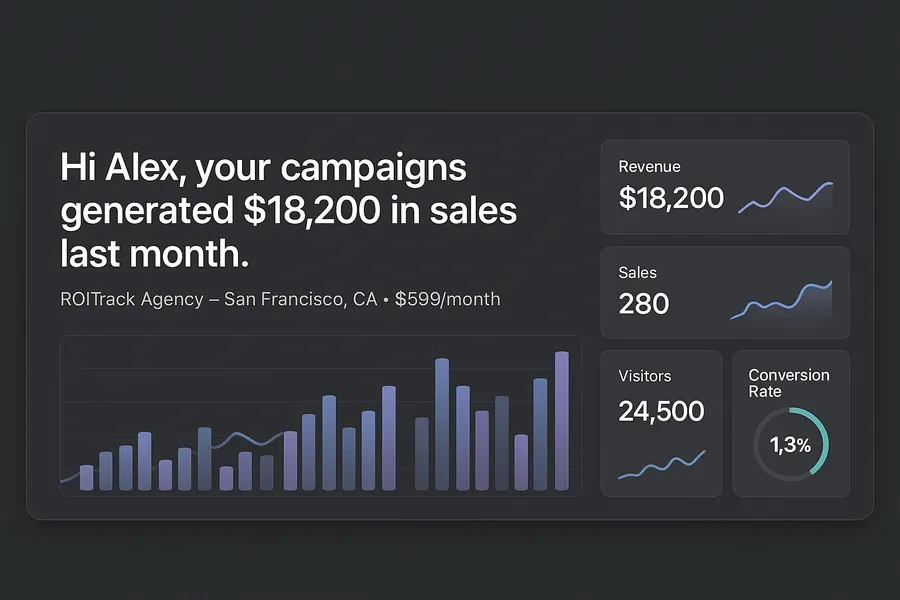Click the Sales sparkline chart
This screenshot has width=900, height=600.
[x=781, y=300]
